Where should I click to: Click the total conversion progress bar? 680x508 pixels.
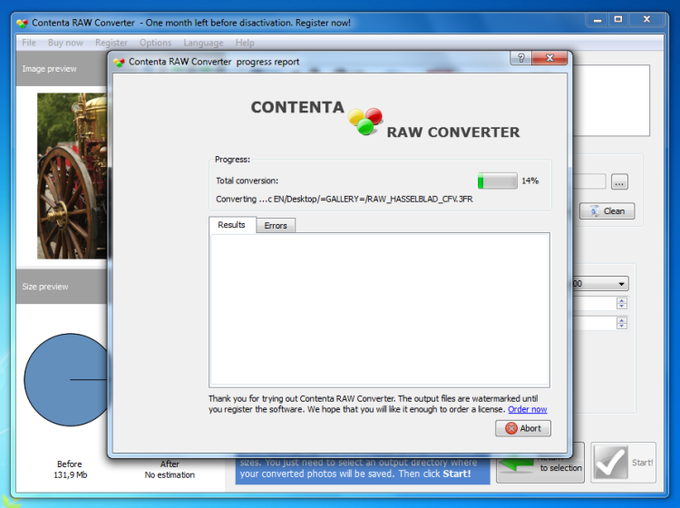[497, 180]
